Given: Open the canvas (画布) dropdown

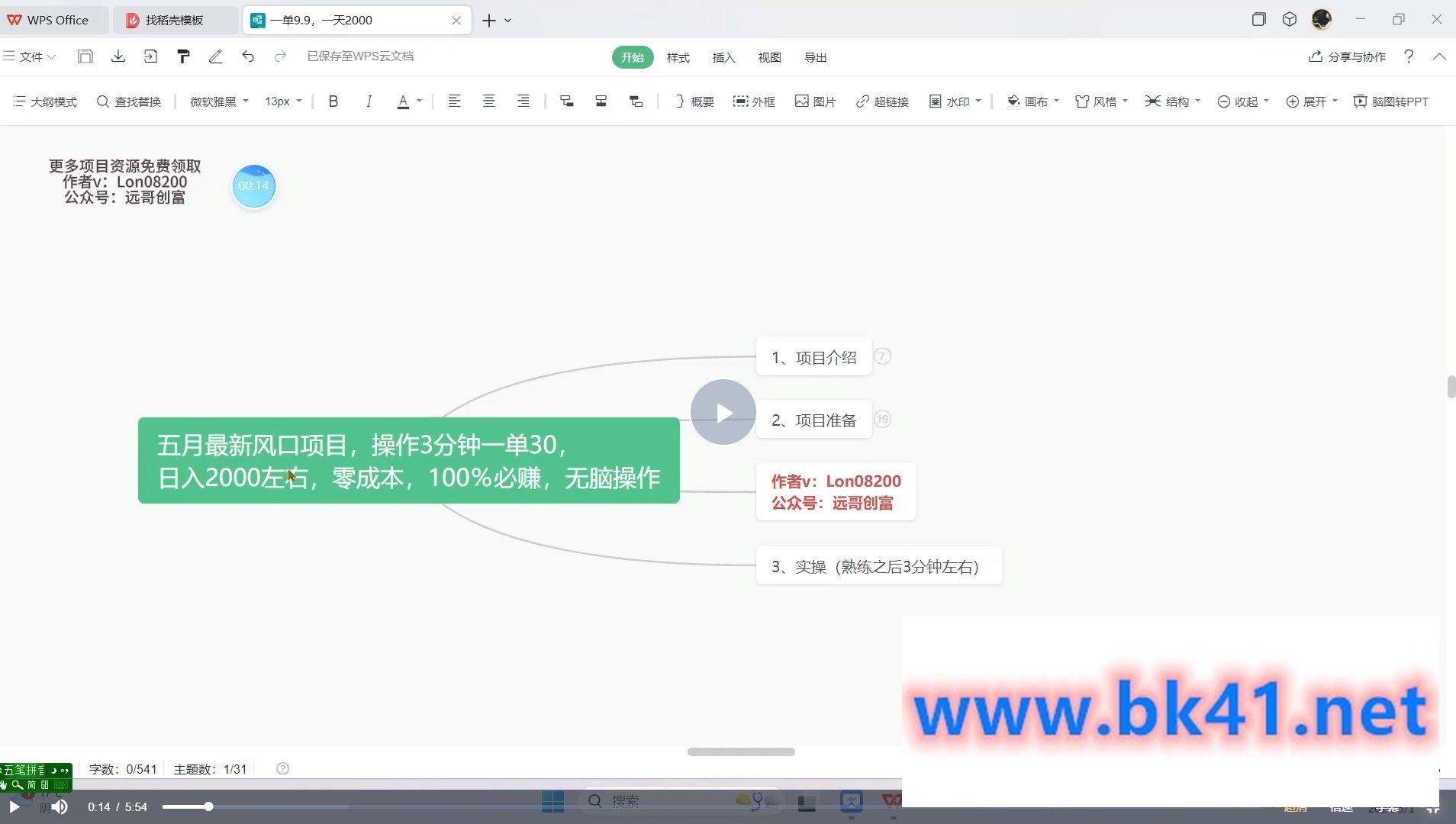Looking at the screenshot, I should [1033, 101].
